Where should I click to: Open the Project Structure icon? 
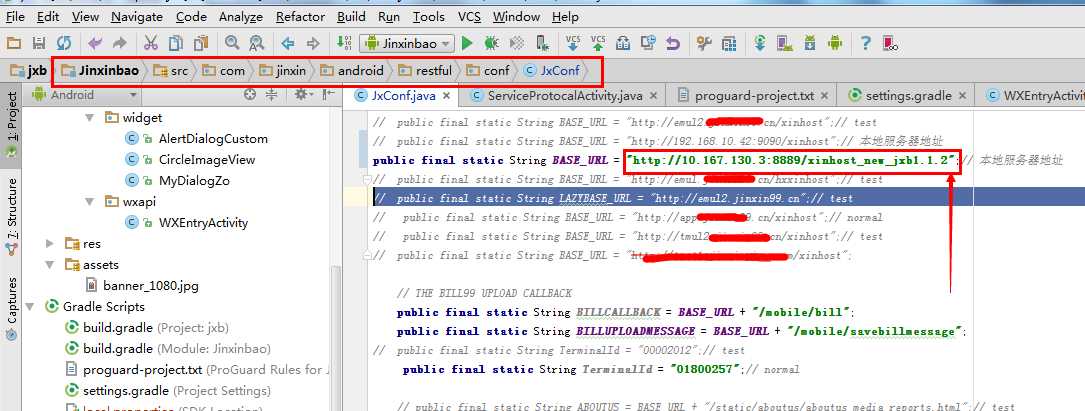[729, 43]
